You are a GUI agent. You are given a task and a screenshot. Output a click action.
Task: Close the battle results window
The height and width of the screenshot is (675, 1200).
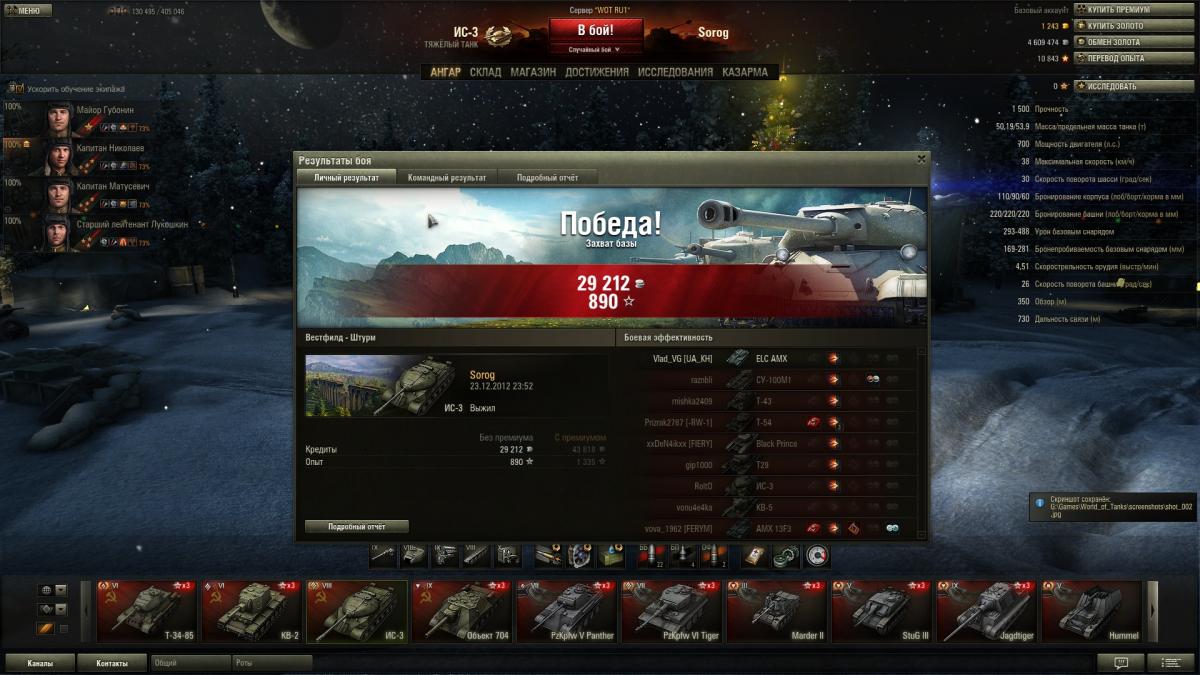pyautogui.click(x=921, y=159)
